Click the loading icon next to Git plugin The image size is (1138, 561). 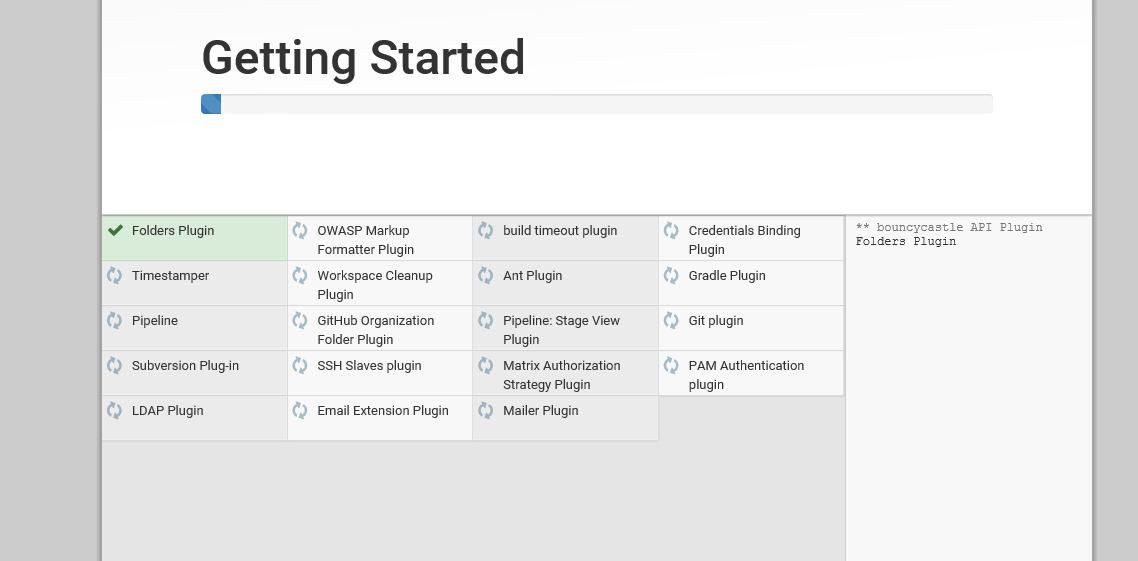(671, 320)
